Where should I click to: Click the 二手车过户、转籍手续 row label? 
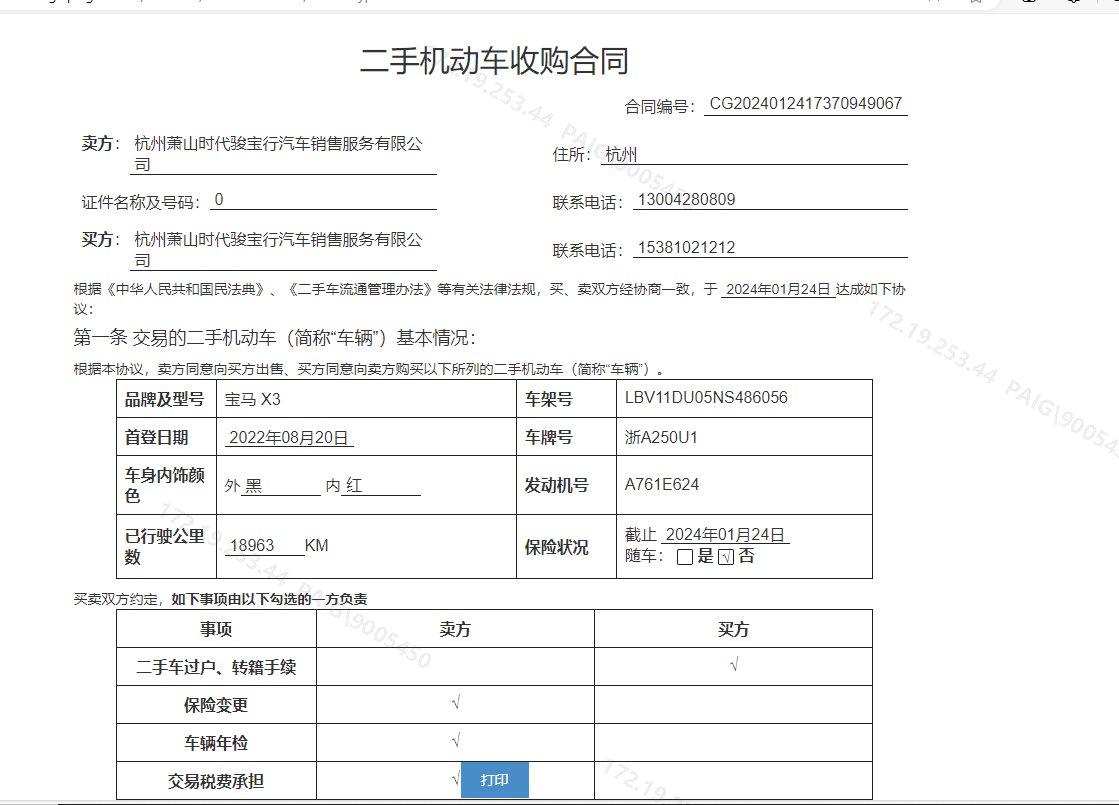216,667
